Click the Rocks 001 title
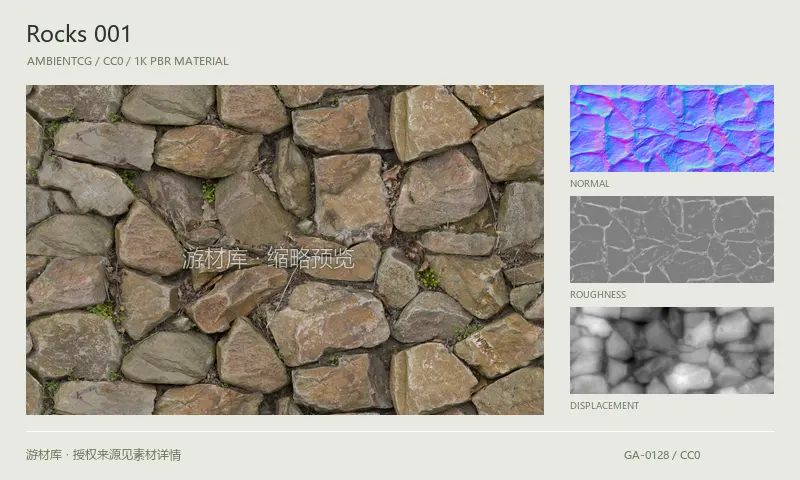This screenshot has height=480, width=800. point(79,34)
